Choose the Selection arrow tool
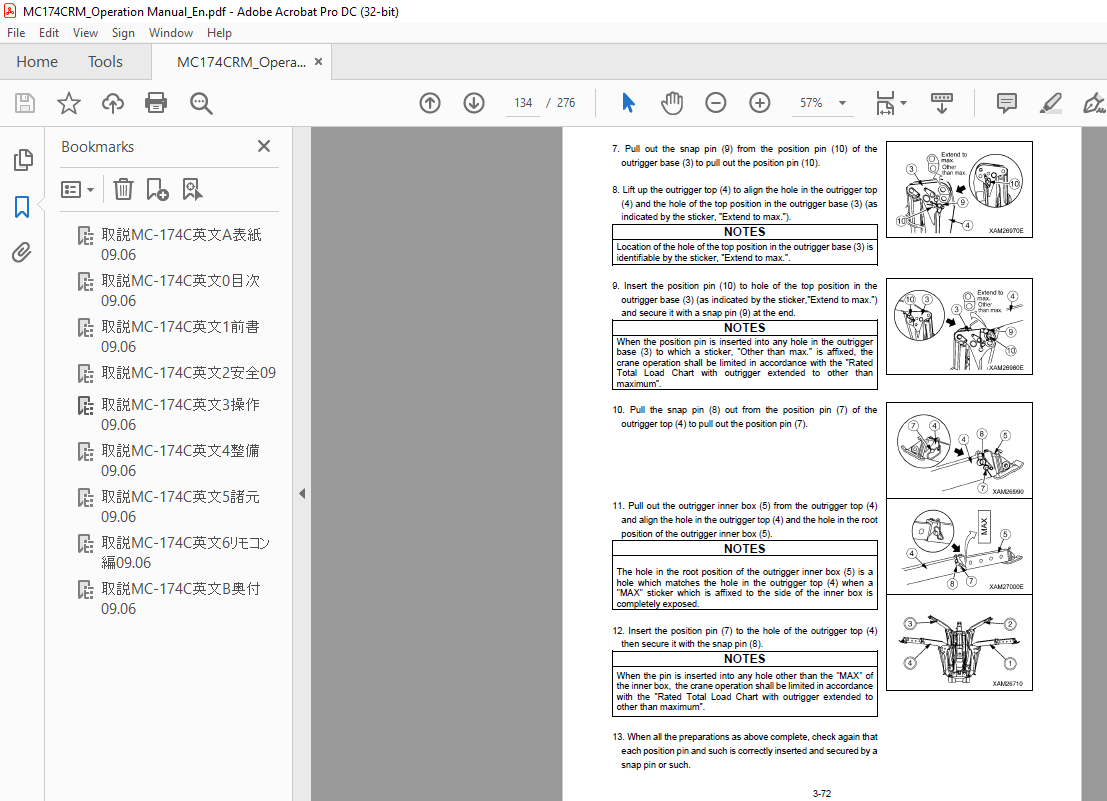 pyautogui.click(x=628, y=103)
